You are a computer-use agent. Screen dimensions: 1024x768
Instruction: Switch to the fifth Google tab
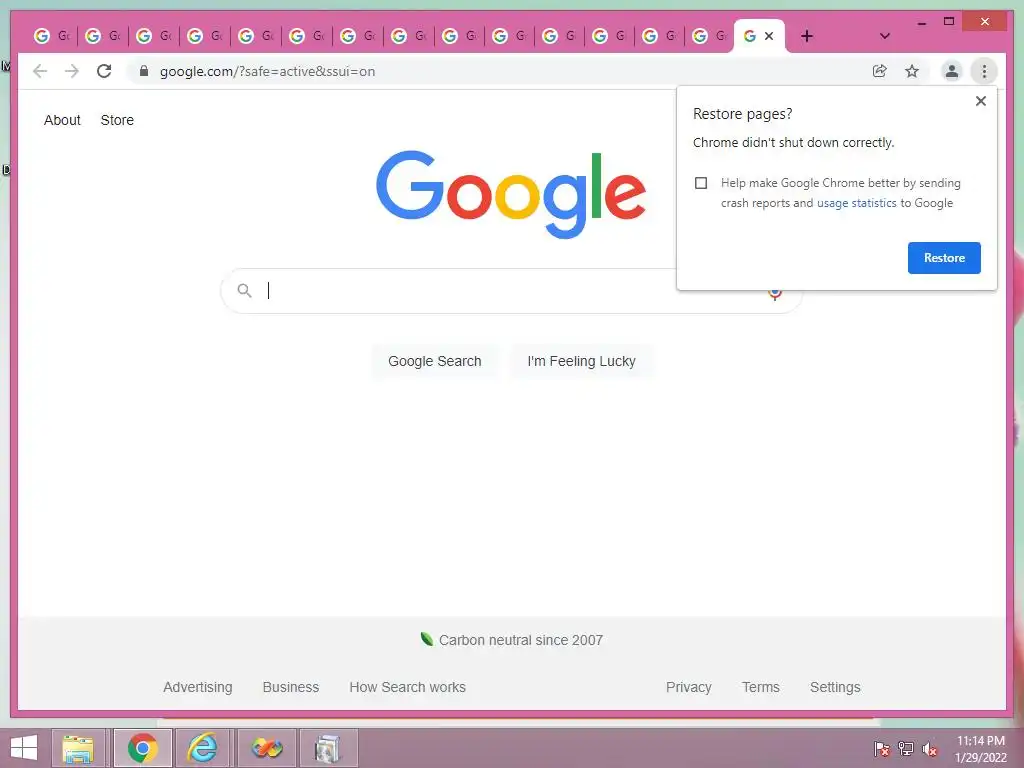(256, 36)
